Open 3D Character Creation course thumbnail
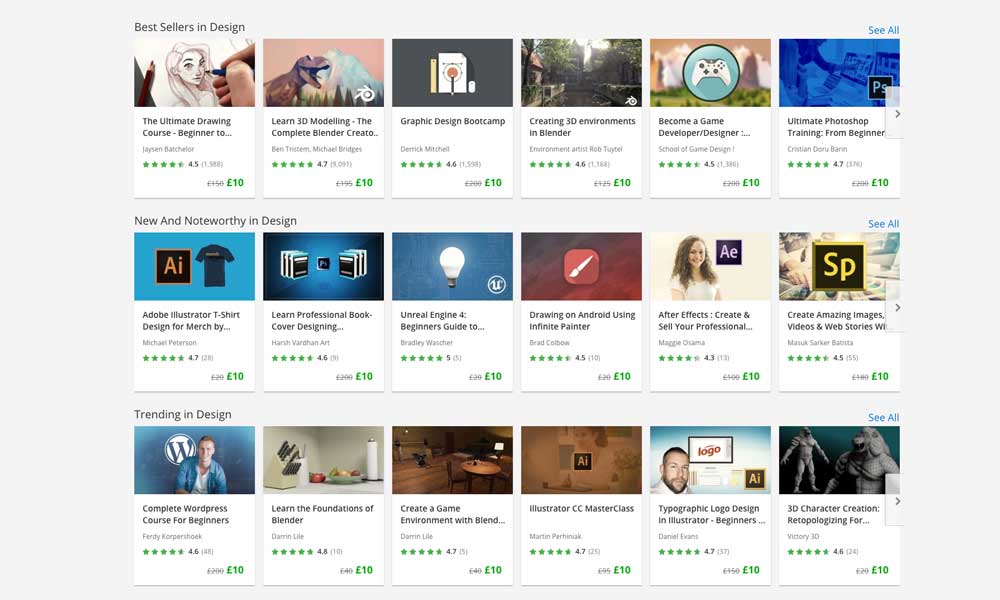This screenshot has height=600, width=1000. [838, 460]
